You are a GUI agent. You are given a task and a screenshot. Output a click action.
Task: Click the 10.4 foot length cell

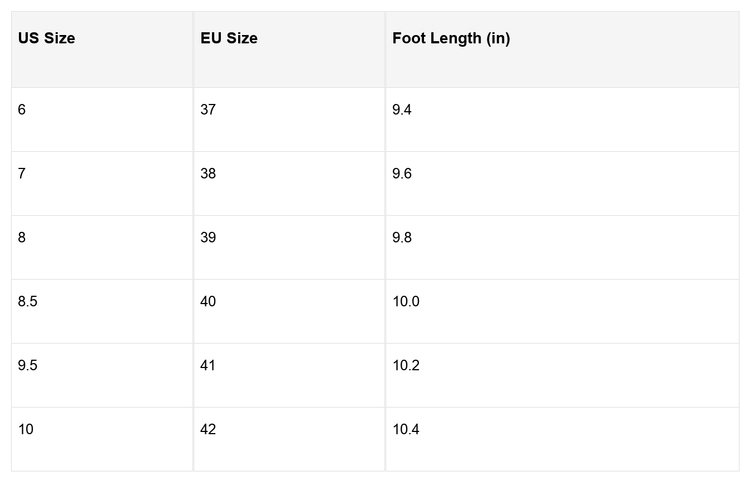[406, 429]
